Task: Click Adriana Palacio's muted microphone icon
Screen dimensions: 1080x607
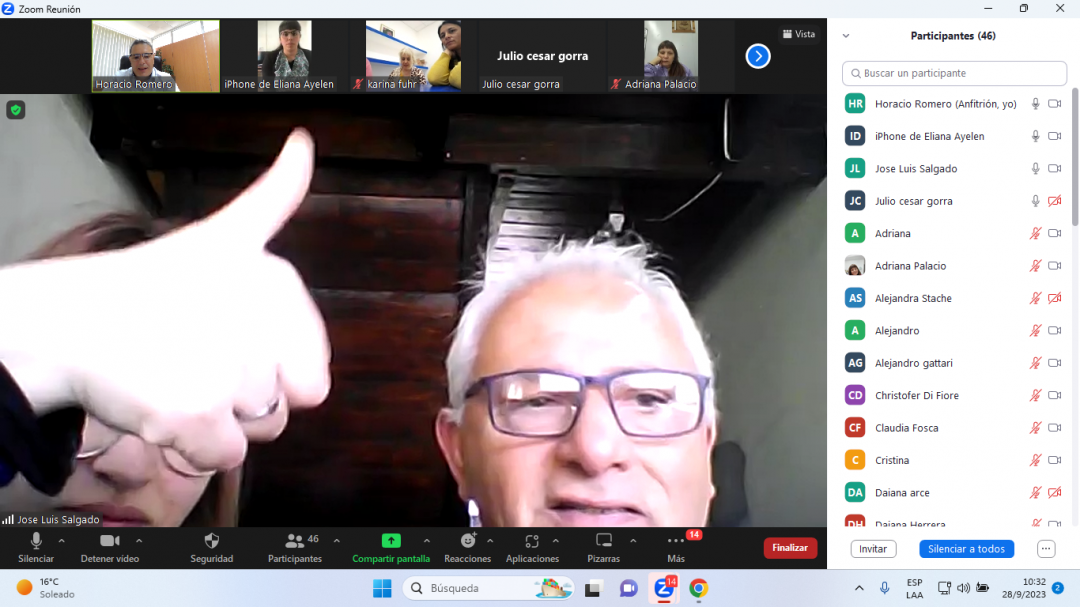Action: (1035, 266)
